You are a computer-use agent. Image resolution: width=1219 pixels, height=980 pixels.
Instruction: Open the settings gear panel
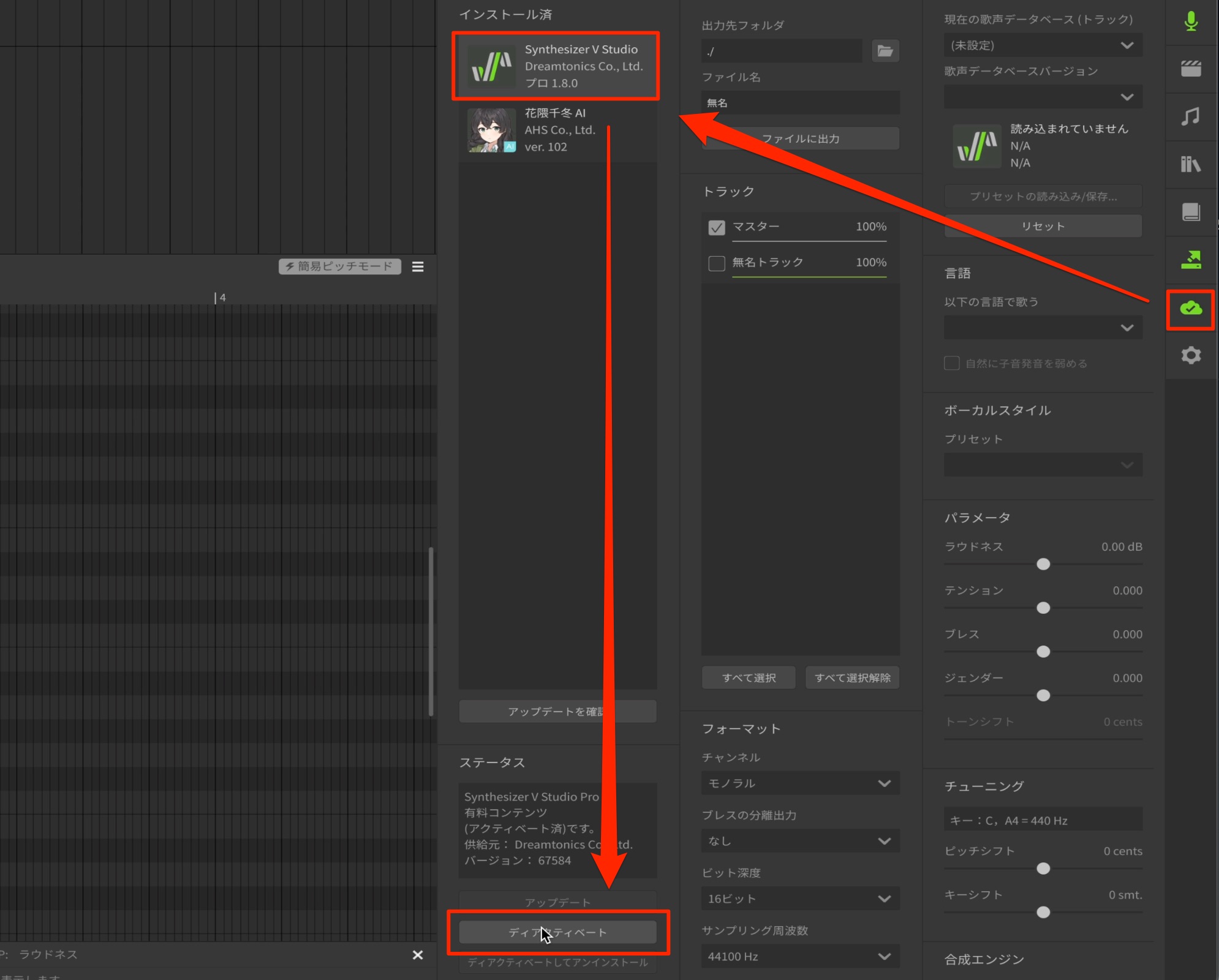[x=1190, y=355]
